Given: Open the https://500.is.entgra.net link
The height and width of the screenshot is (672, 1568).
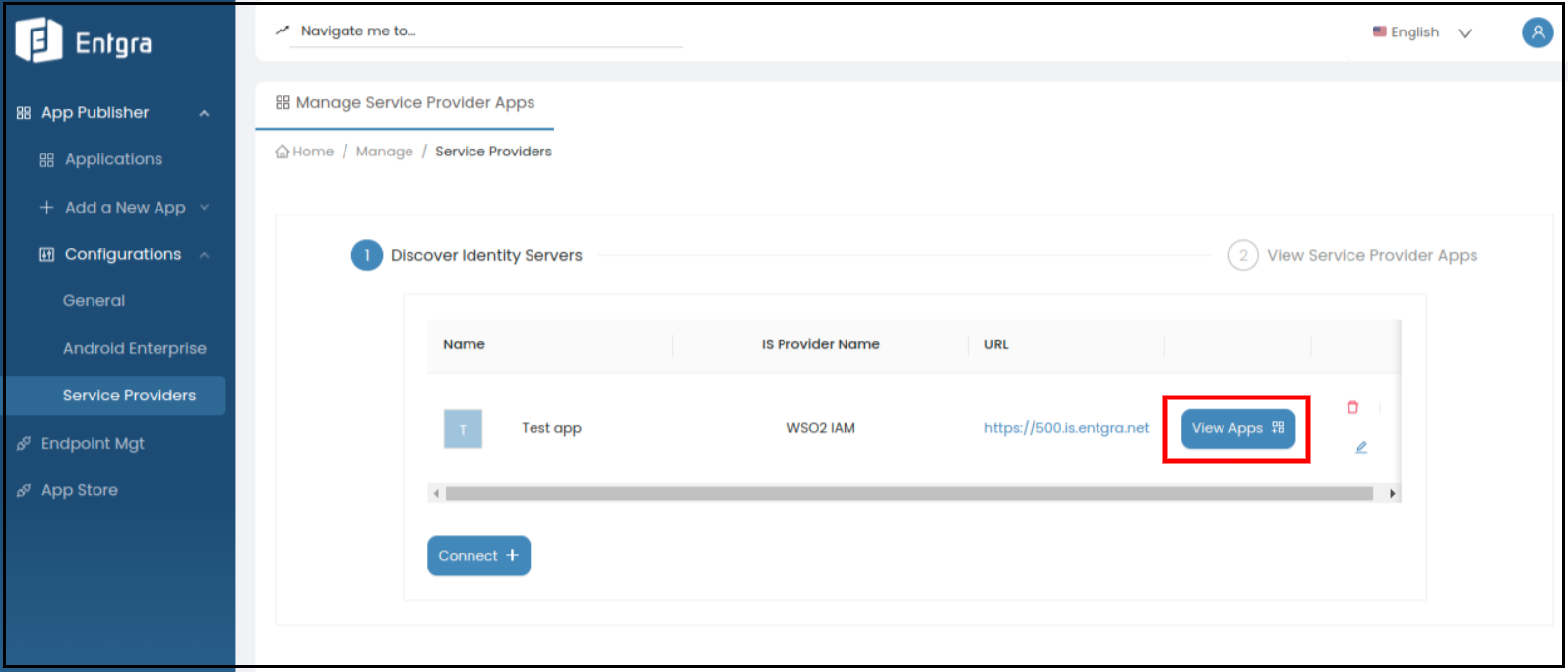Looking at the screenshot, I should 1066,428.
